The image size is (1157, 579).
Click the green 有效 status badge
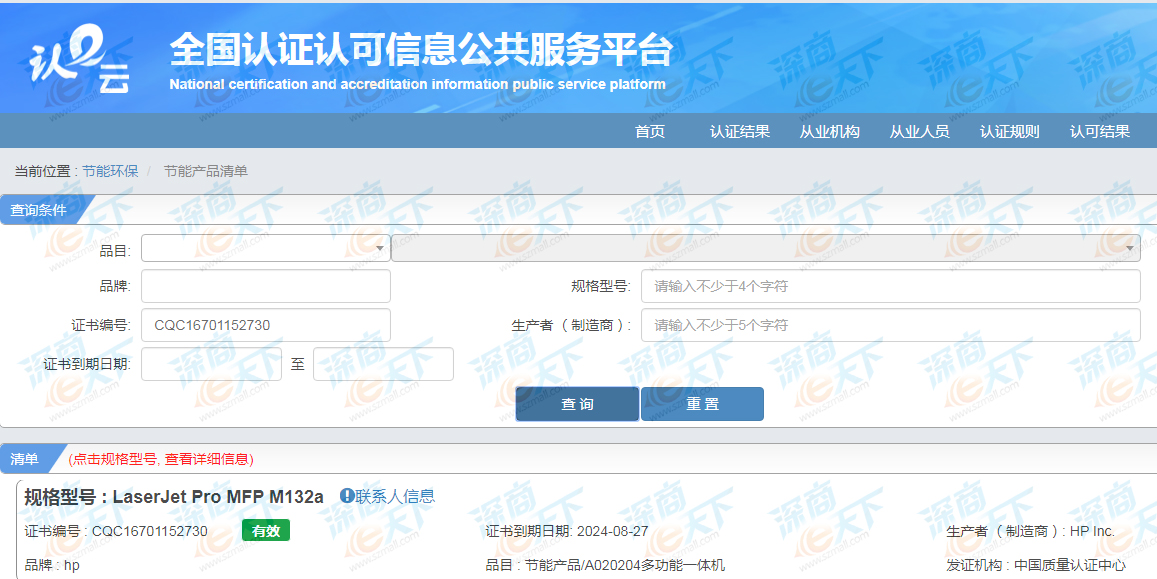click(266, 530)
